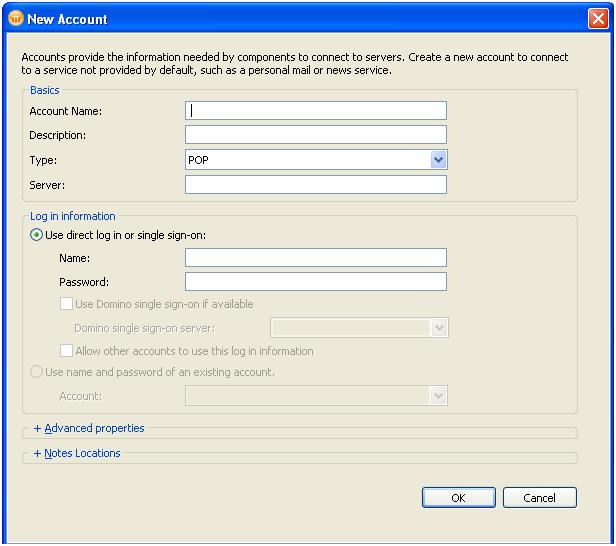The height and width of the screenshot is (546, 616).
Task: Enable Use Domino single sign-on checkbox
Action: [x=66, y=304]
